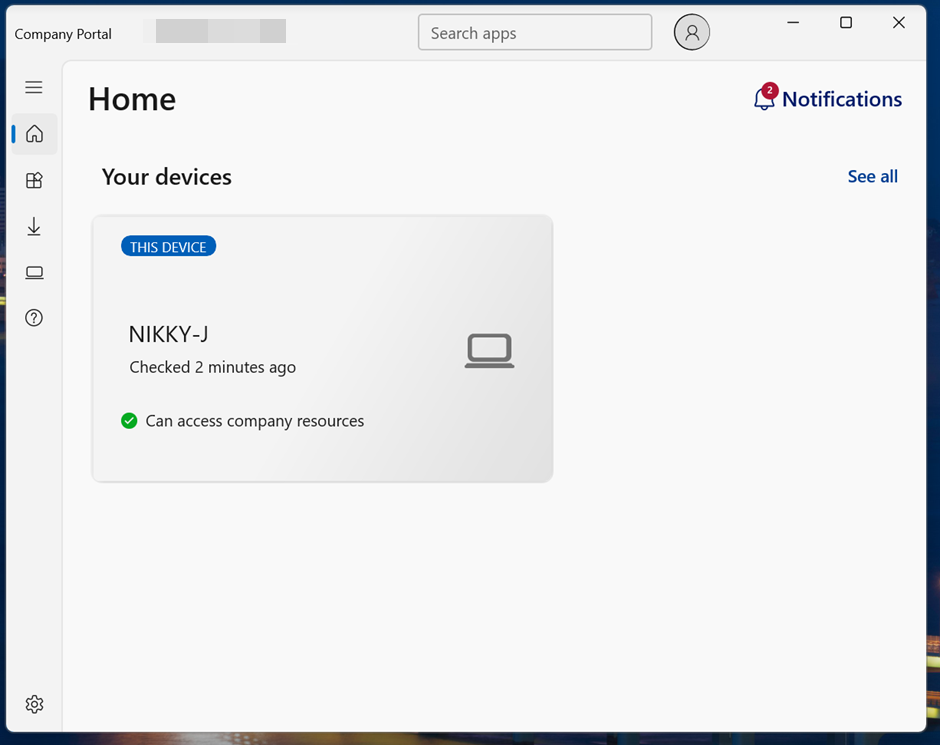Open Downloads & updates in sidebar

point(34,227)
